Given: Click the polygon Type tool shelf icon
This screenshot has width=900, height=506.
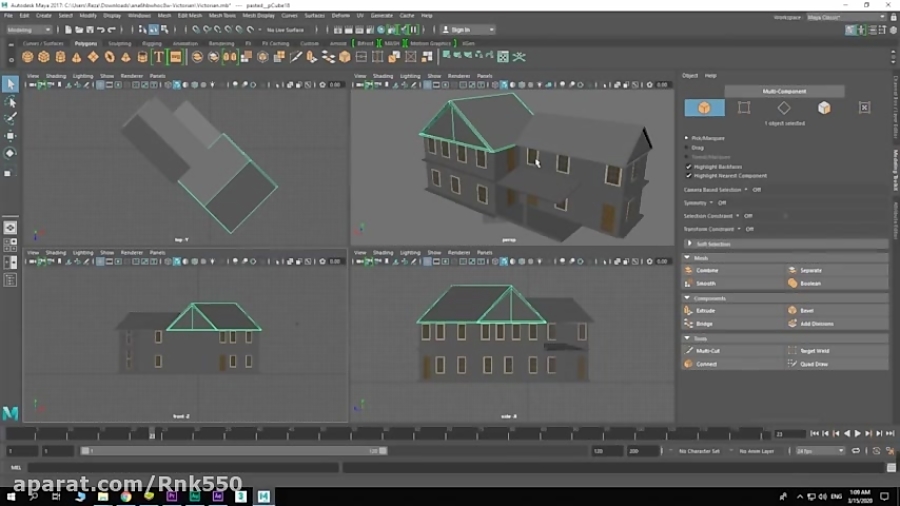Looking at the screenshot, I should 159,57.
